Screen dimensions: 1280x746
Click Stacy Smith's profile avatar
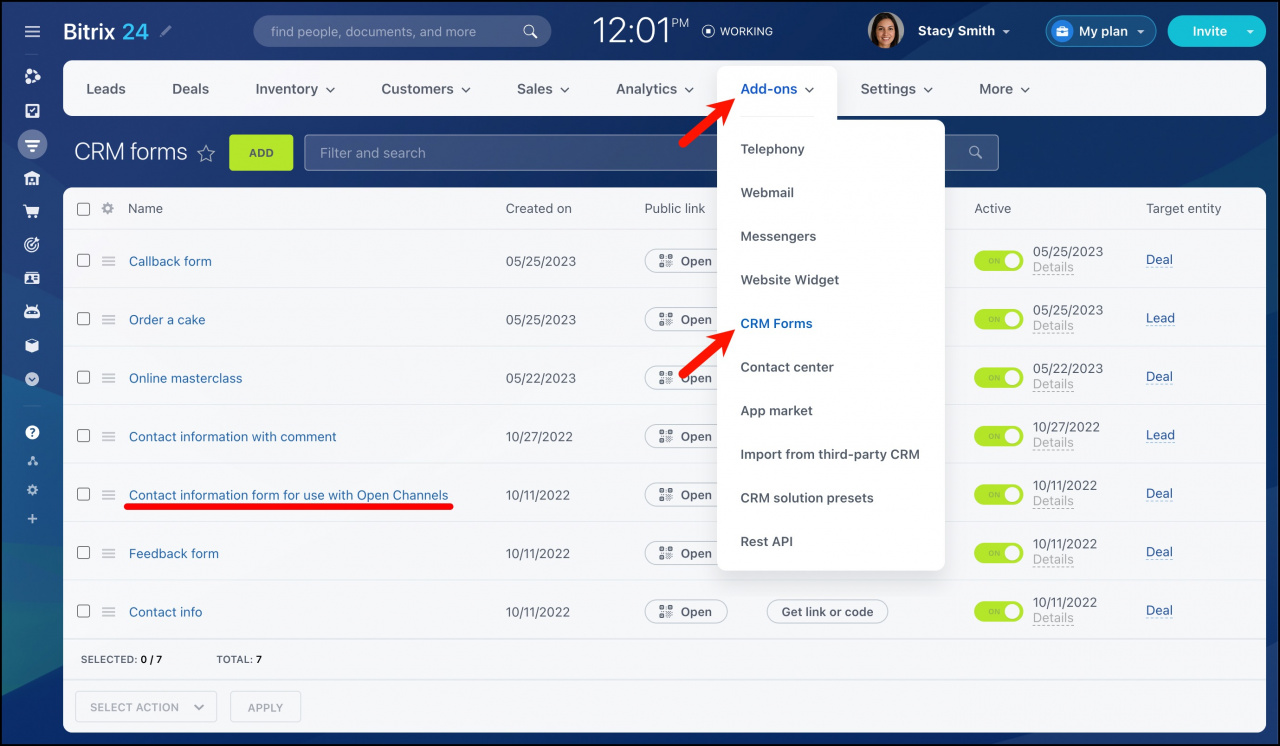(x=886, y=31)
